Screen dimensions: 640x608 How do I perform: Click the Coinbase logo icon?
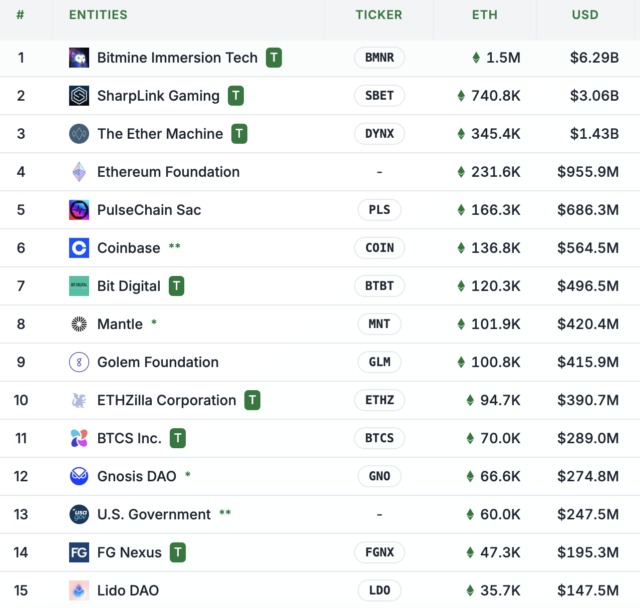(79, 248)
